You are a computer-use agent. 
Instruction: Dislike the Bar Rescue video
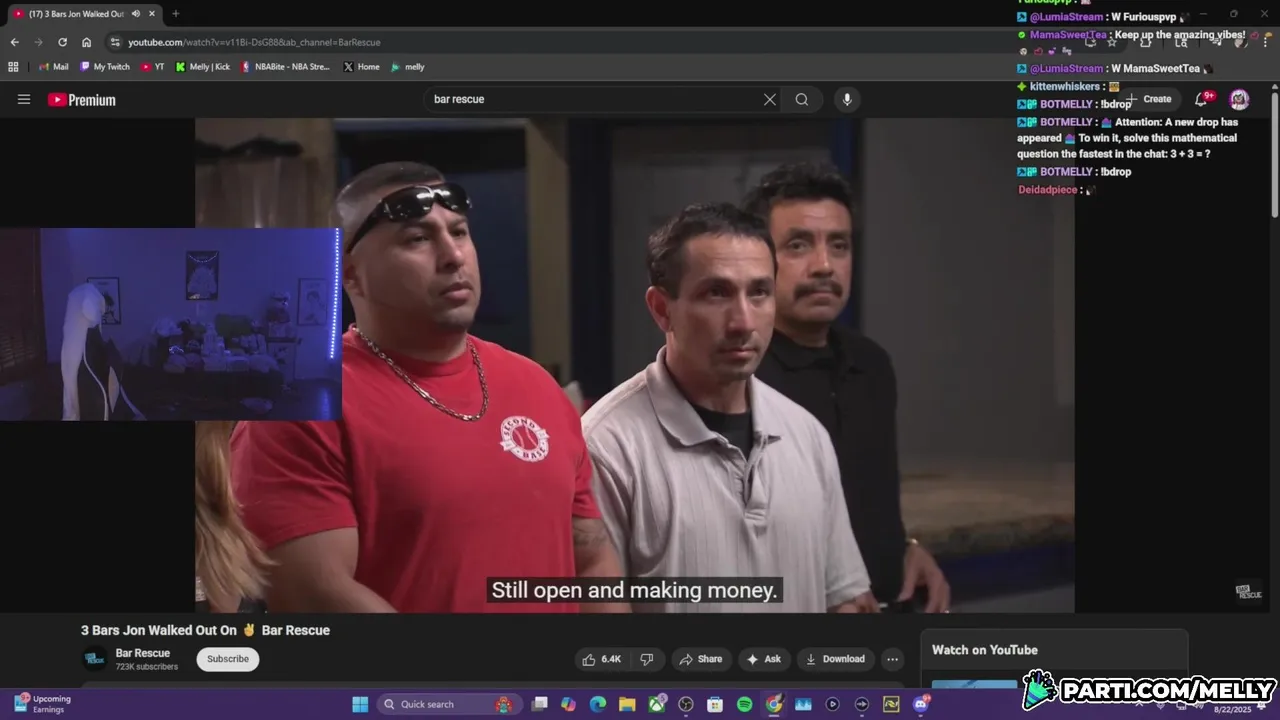[x=647, y=659]
